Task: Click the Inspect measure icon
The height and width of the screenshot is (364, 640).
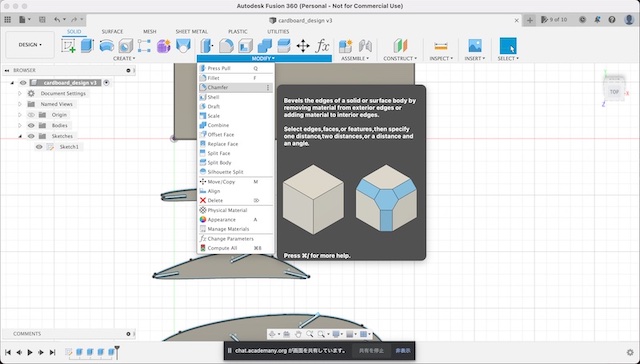Action: pos(441,46)
